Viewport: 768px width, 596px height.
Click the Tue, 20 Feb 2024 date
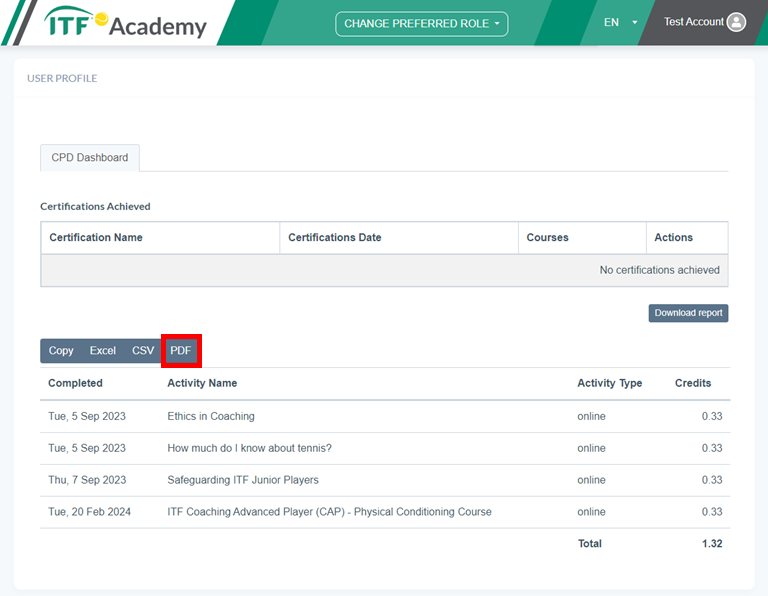click(89, 512)
